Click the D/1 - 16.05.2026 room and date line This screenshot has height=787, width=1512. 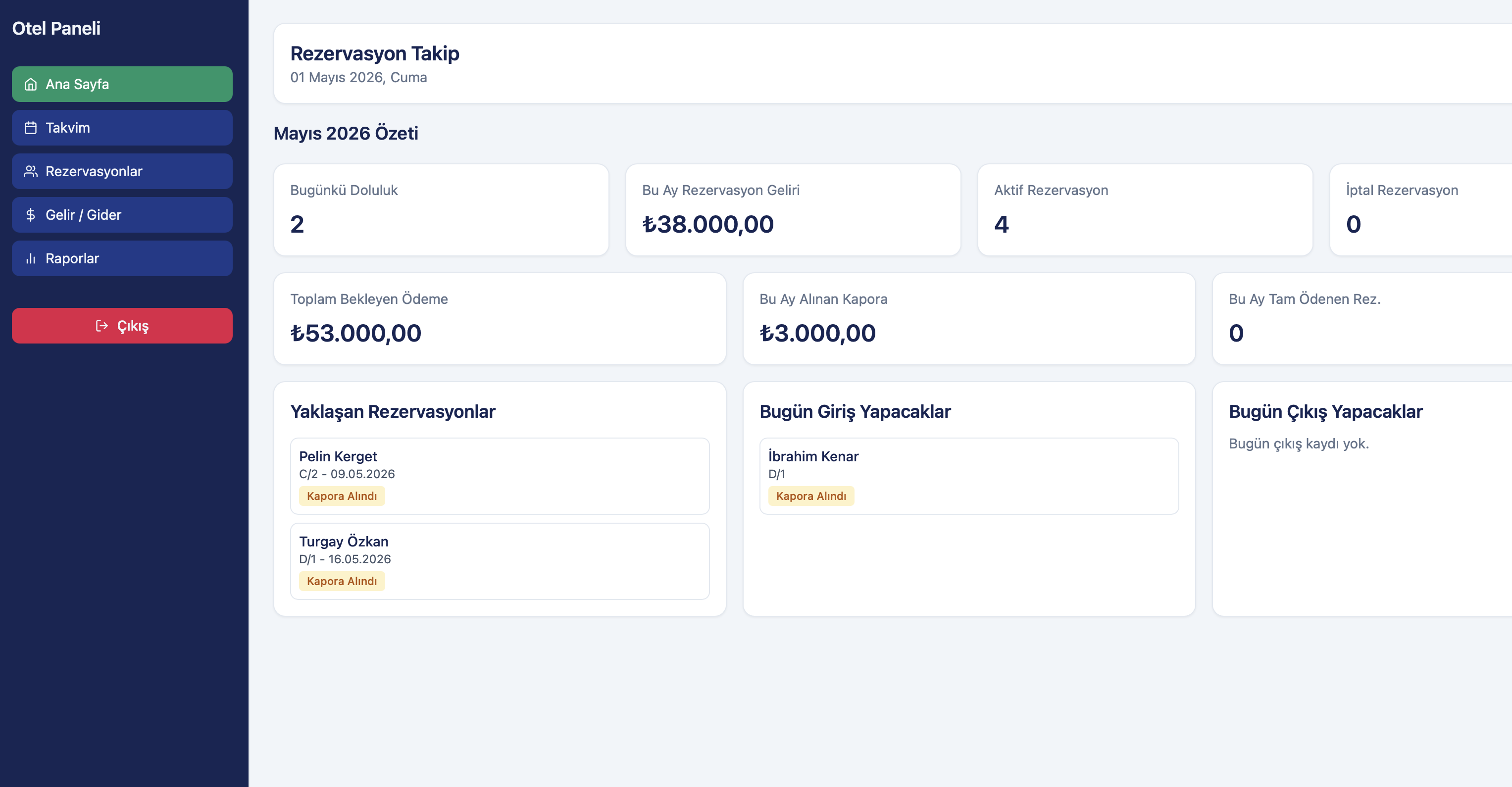tap(345, 559)
